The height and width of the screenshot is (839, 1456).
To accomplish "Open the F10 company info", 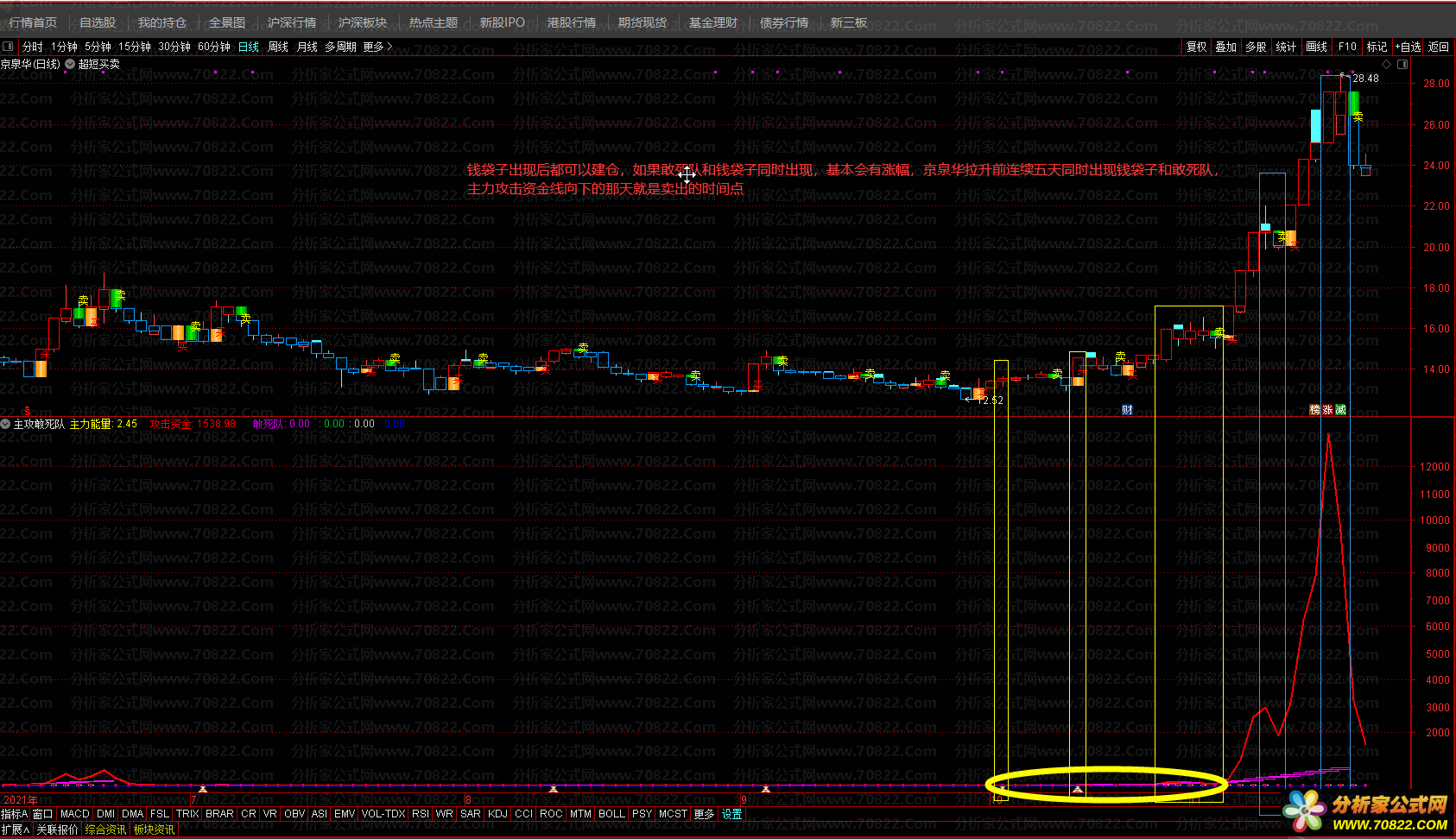I will pyautogui.click(x=1347, y=47).
